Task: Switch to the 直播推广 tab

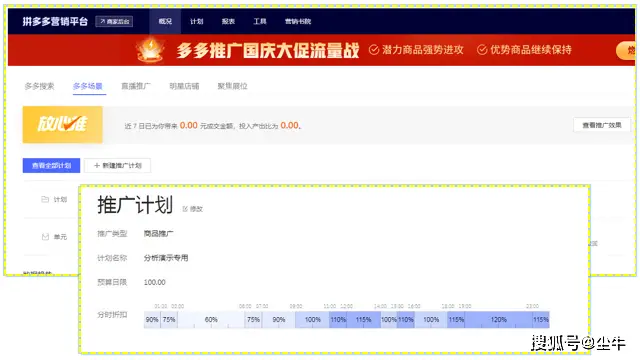Action: point(136,86)
